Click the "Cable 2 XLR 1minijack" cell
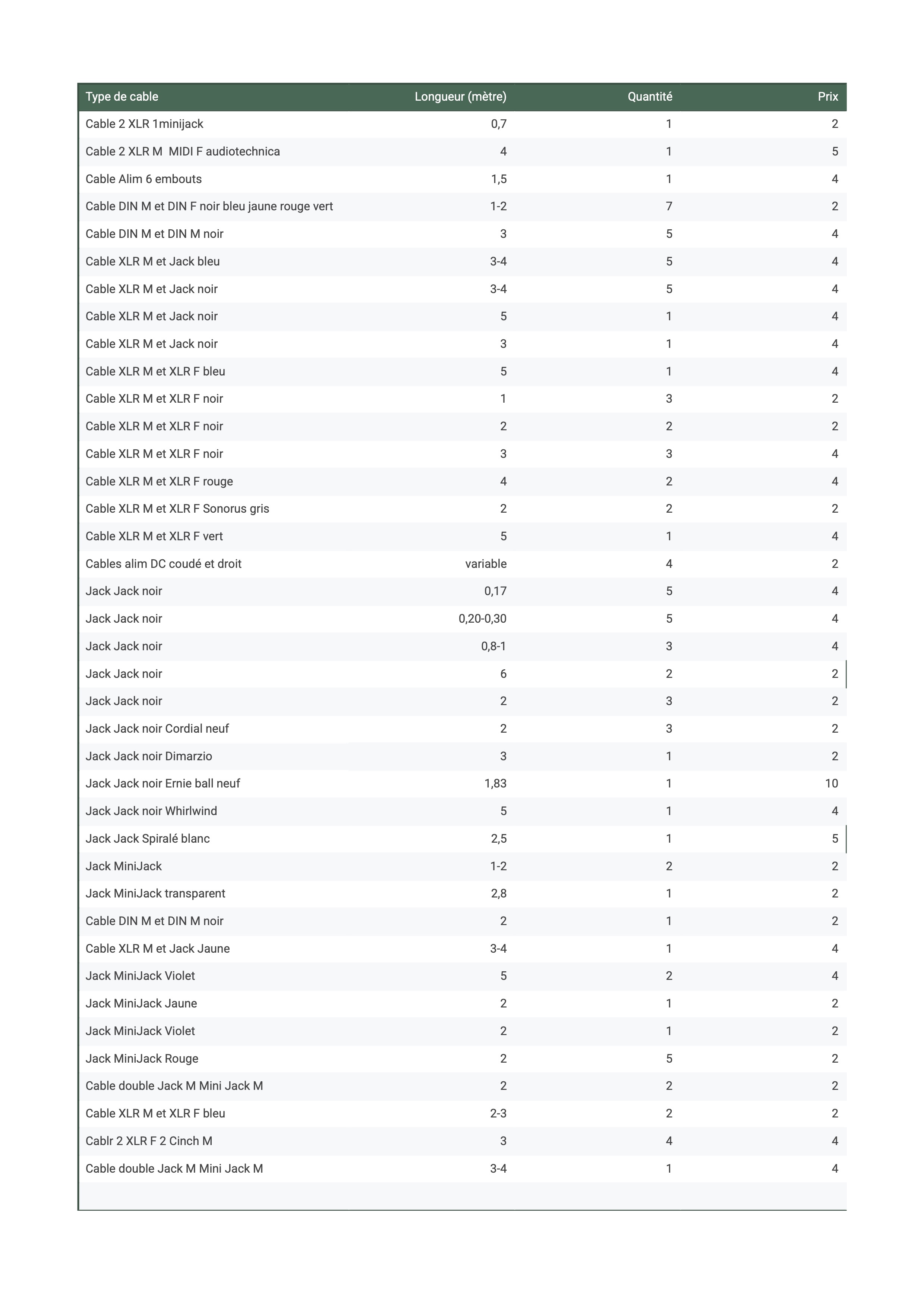Screen dimensions: 924x1308 click(x=144, y=124)
